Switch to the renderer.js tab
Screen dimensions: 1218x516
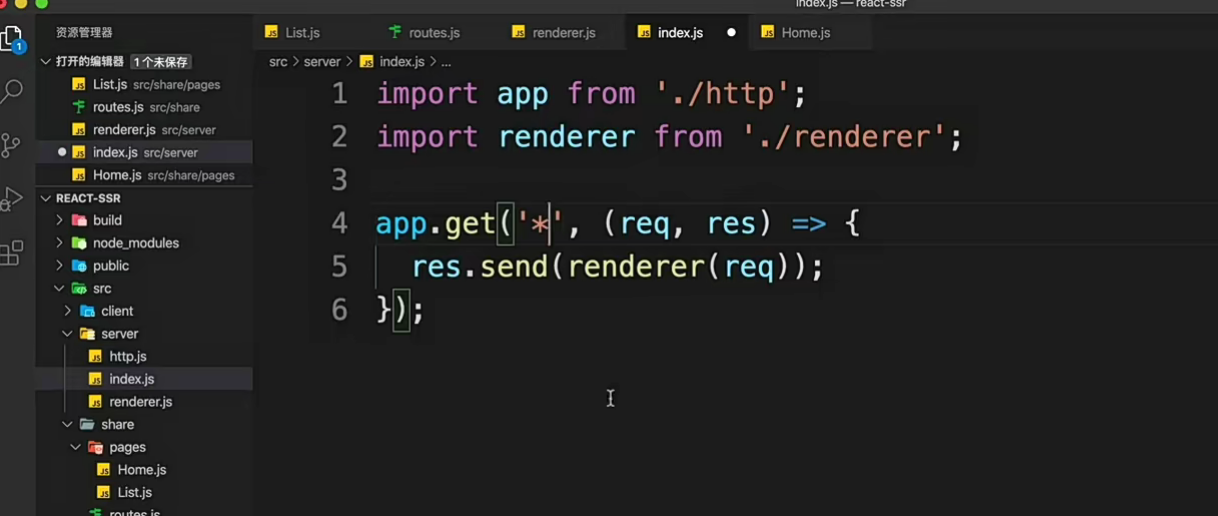coord(563,33)
